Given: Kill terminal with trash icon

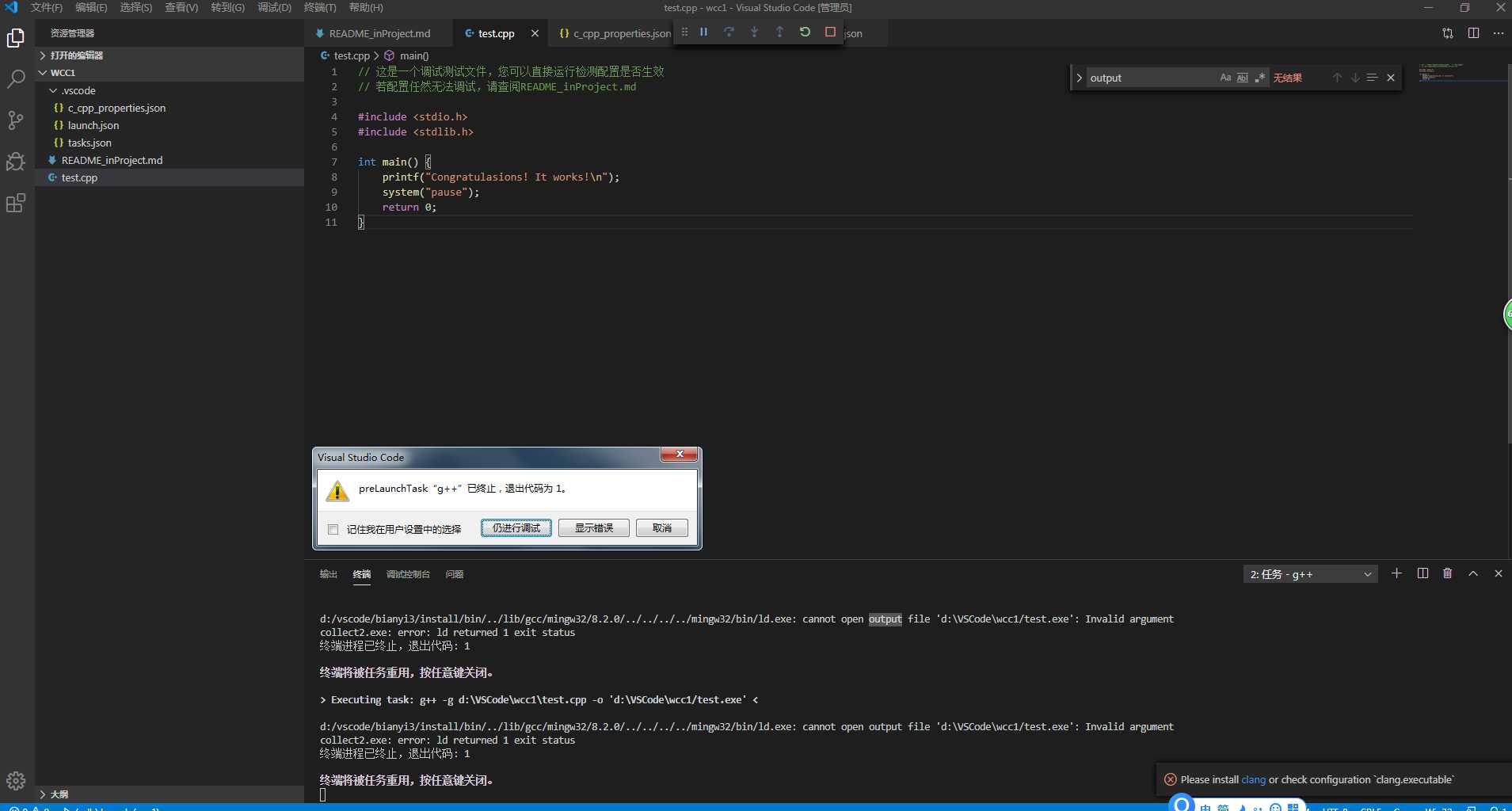Looking at the screenshot, I should (x=1448, y=573).
